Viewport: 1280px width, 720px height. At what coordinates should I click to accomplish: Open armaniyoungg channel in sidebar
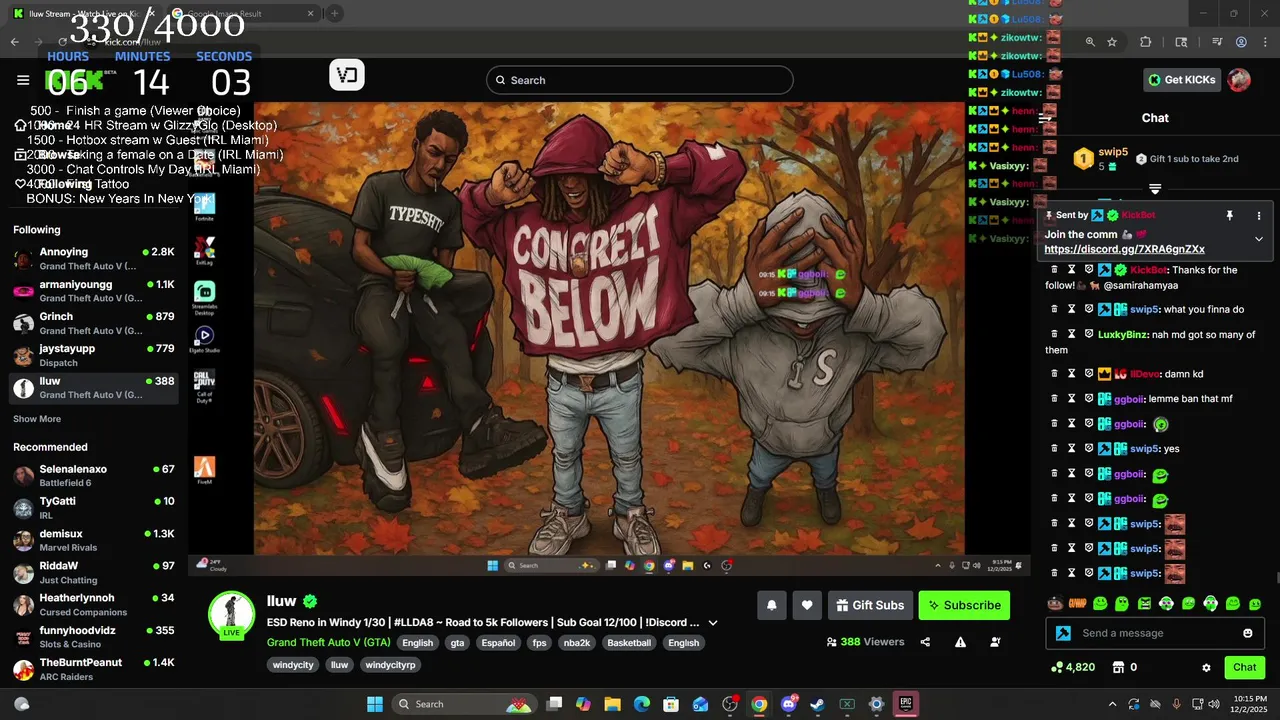tap(94, 291)
